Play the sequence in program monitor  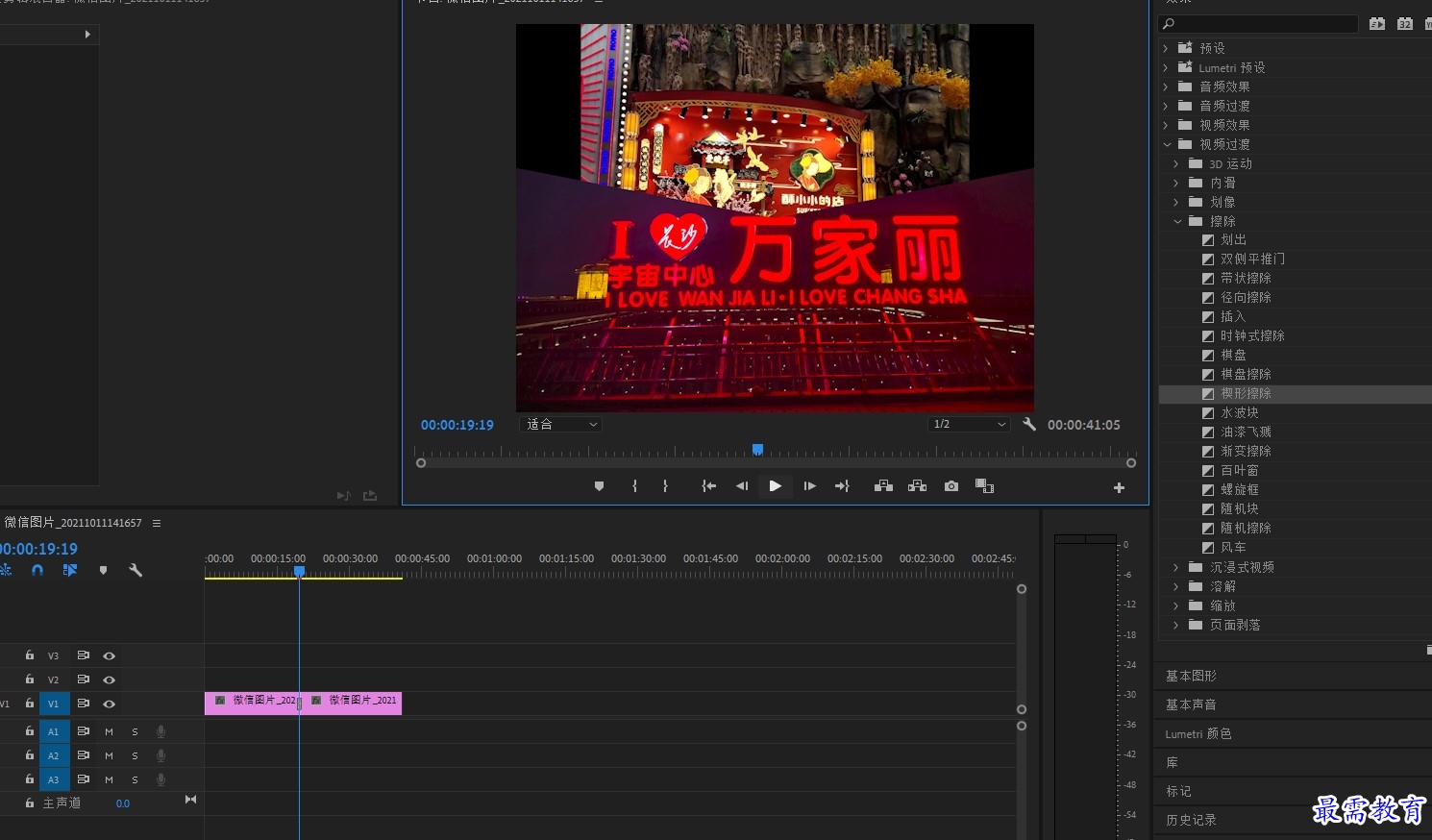pyautogui.click(x=775, y=486)
